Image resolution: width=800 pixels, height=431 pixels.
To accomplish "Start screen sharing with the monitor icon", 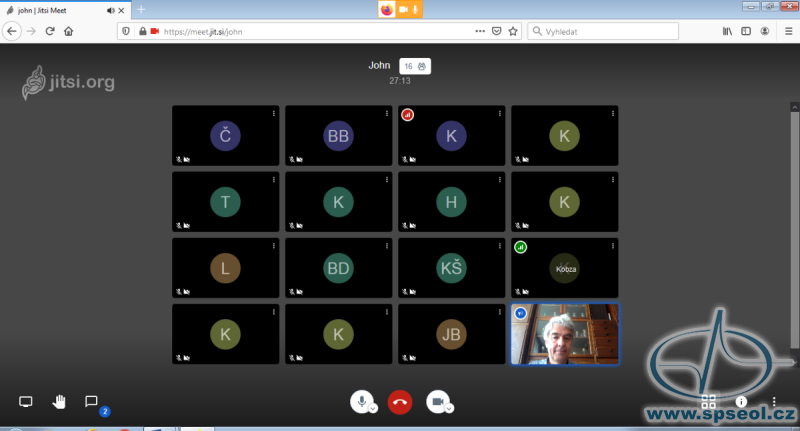I will (x=26, y=402).
